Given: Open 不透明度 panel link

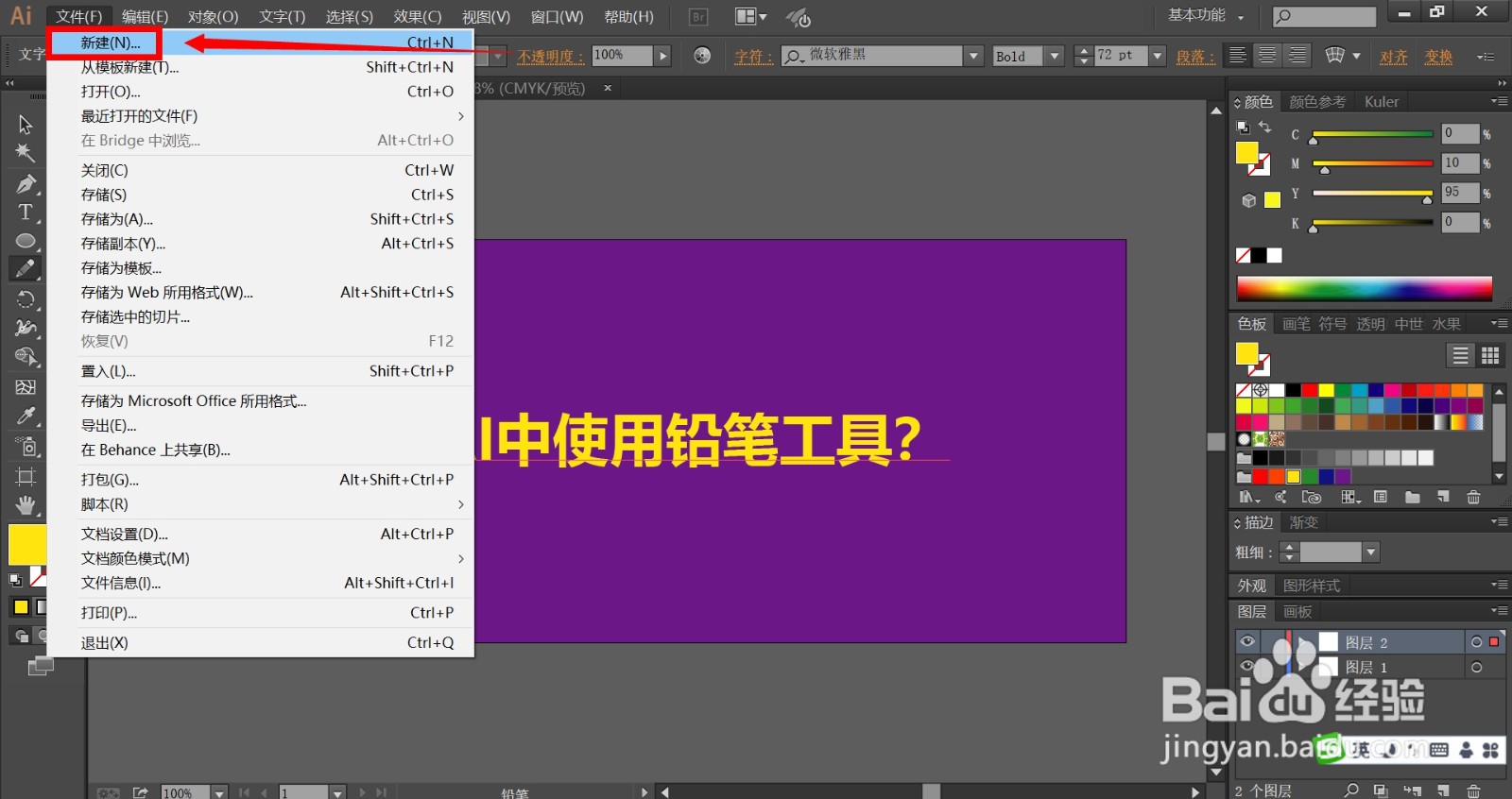Looking at the screenshot, I should tap(550, 57).
